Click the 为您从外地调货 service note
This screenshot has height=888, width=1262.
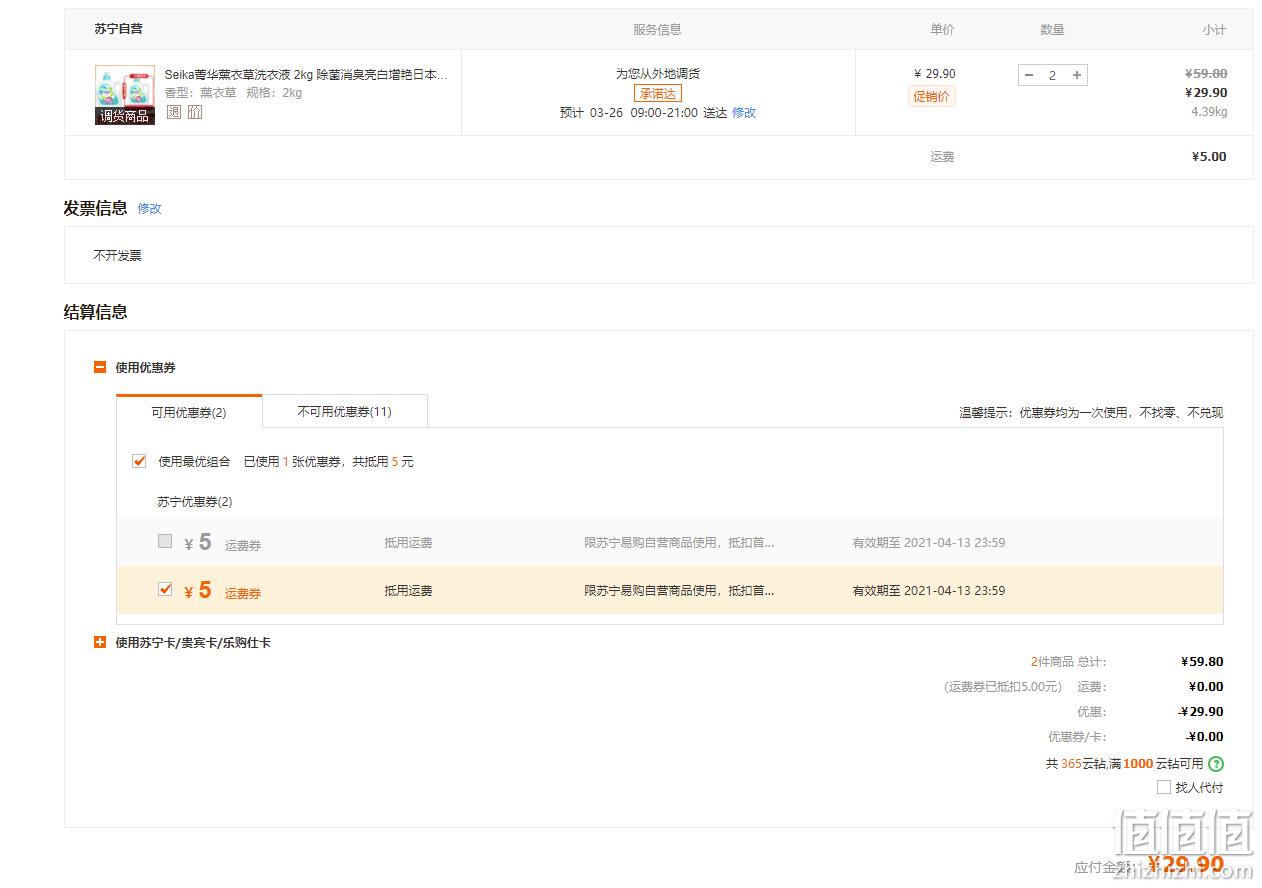[658, 74]
